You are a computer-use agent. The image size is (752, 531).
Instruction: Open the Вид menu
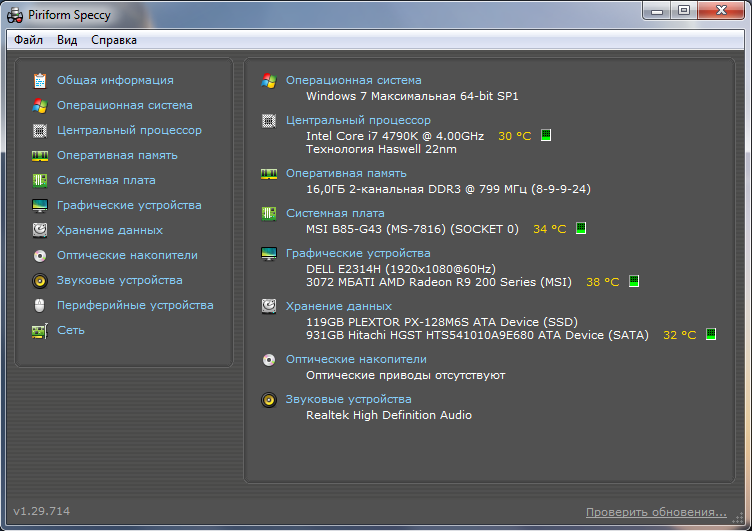tap(67, 40)
